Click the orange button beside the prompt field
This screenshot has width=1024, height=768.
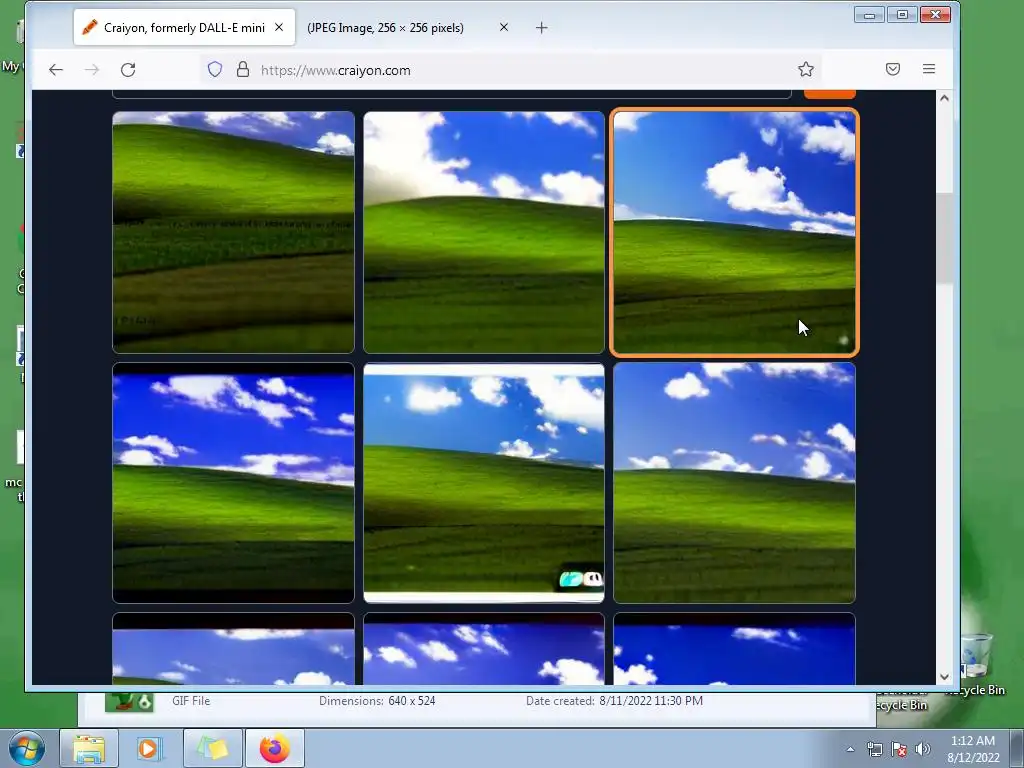click(x=829, y=95)
